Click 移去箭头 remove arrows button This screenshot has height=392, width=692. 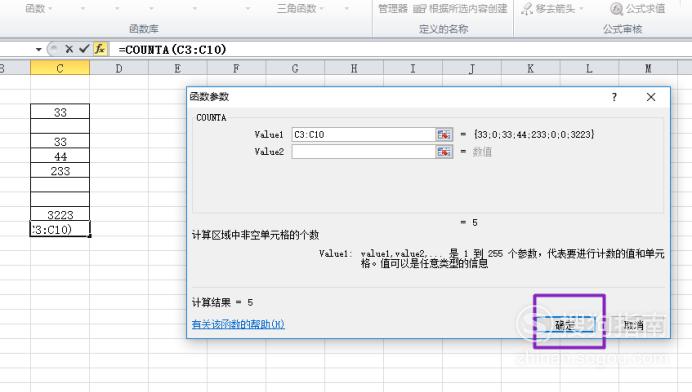(x=549, y=9)
